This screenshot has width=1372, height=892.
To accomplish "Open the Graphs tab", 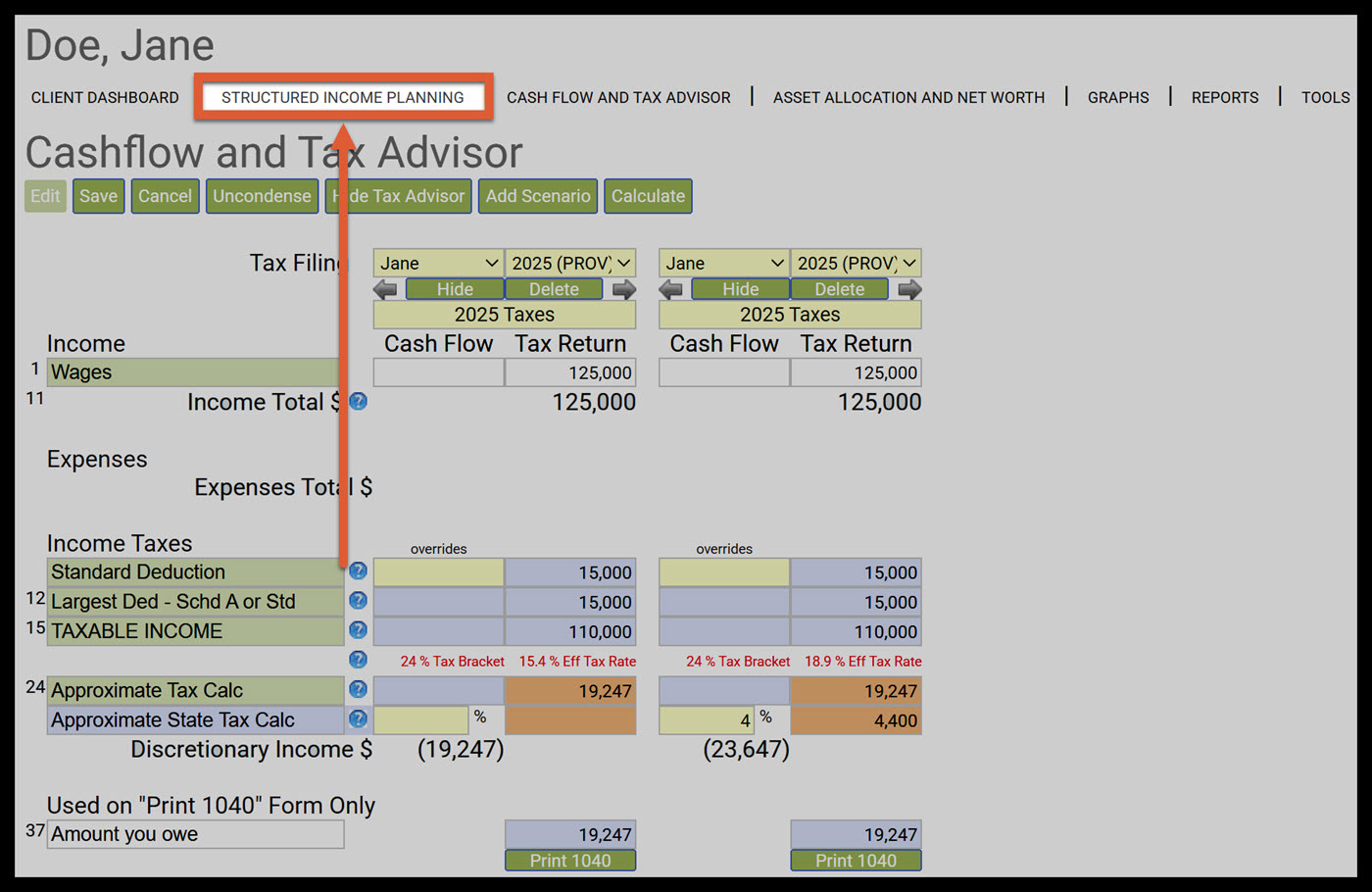I will tap(1118, 97).
